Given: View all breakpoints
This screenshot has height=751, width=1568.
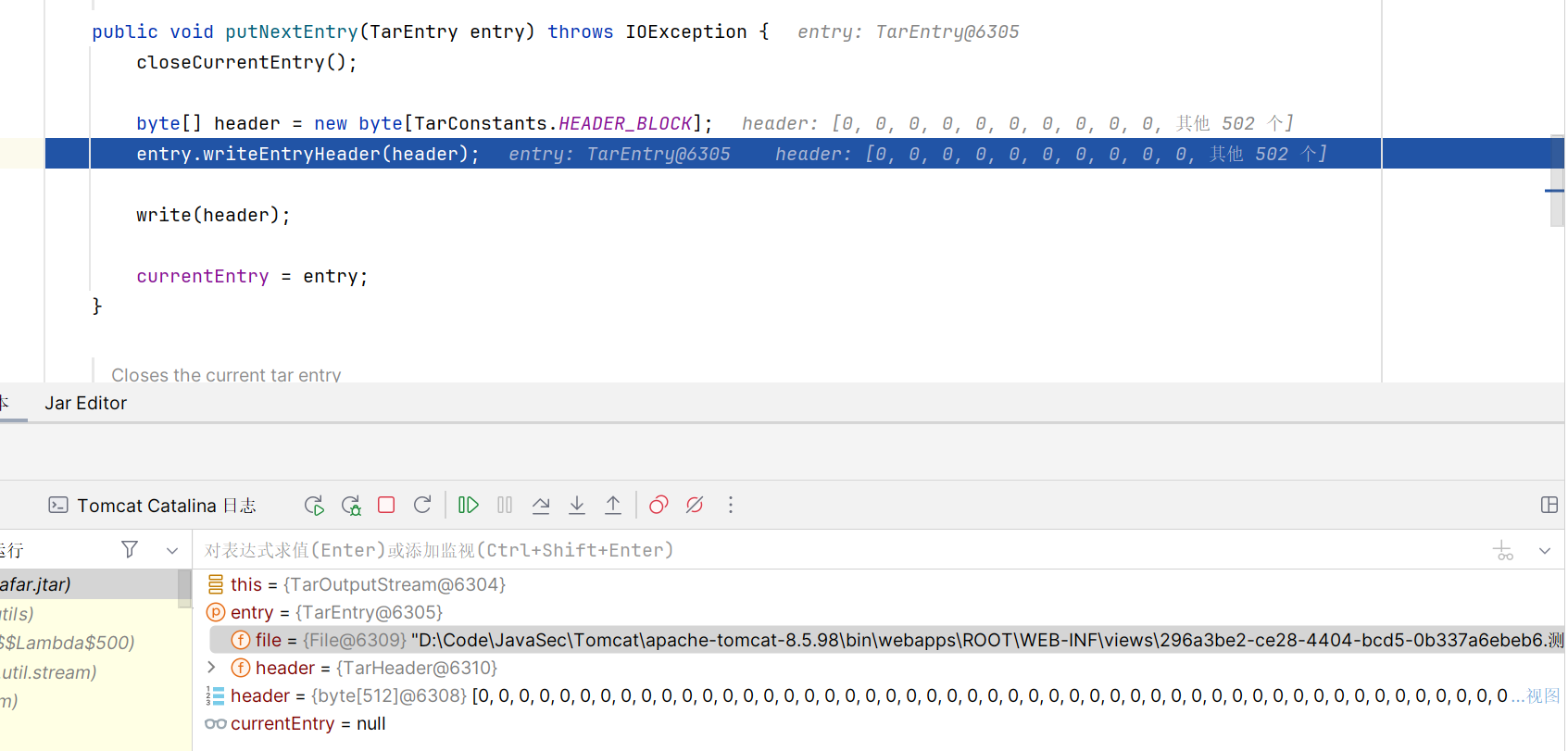Looking at the screenshot, I should [659, 505].
